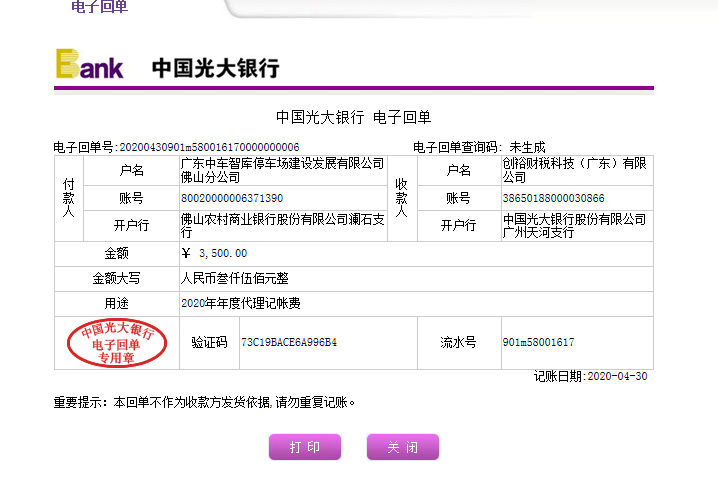Click amount in words 人民币叁仟伍佰元整

(235, 278)
